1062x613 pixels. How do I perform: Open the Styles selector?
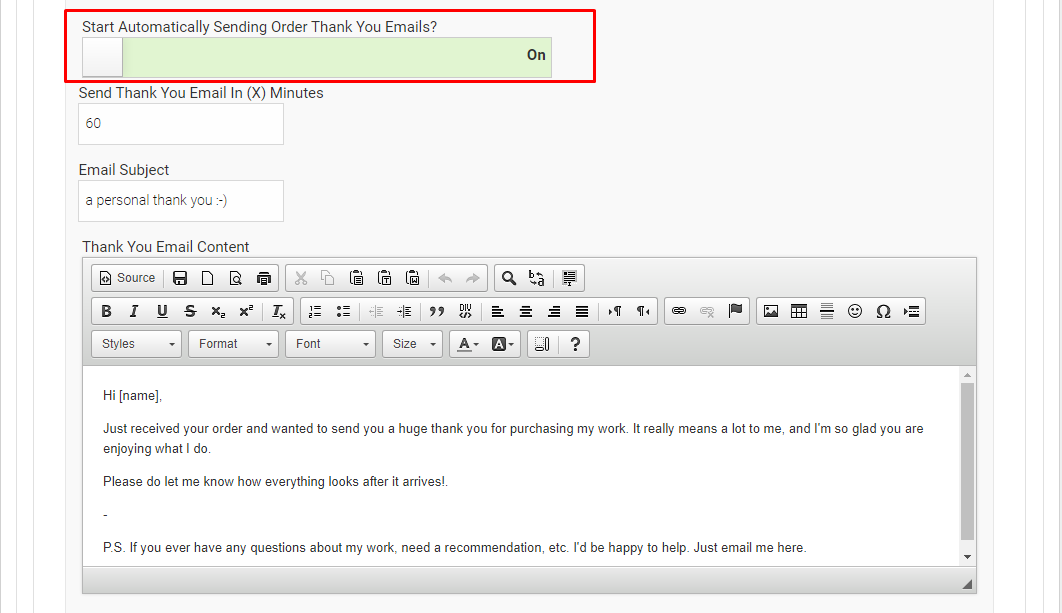click(x=136, y=343)
